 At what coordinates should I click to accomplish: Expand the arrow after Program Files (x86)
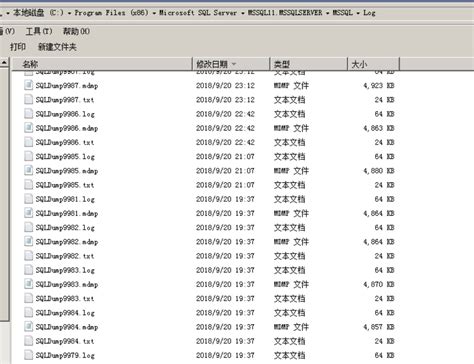coord(154,13)
